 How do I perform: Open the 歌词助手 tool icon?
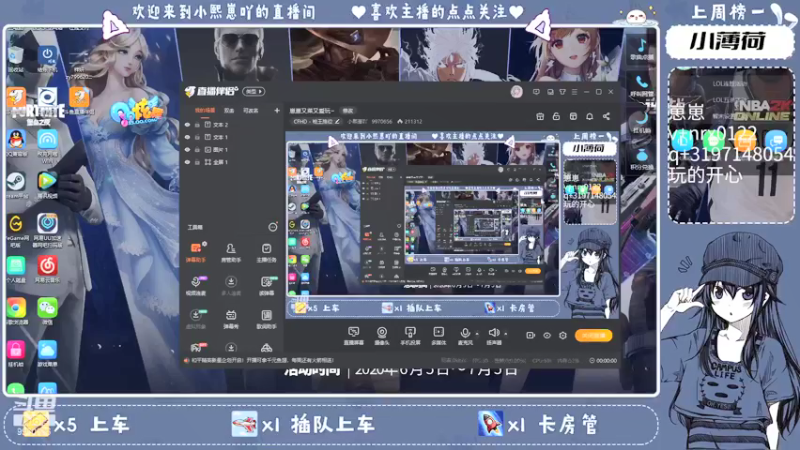[266, 315]
